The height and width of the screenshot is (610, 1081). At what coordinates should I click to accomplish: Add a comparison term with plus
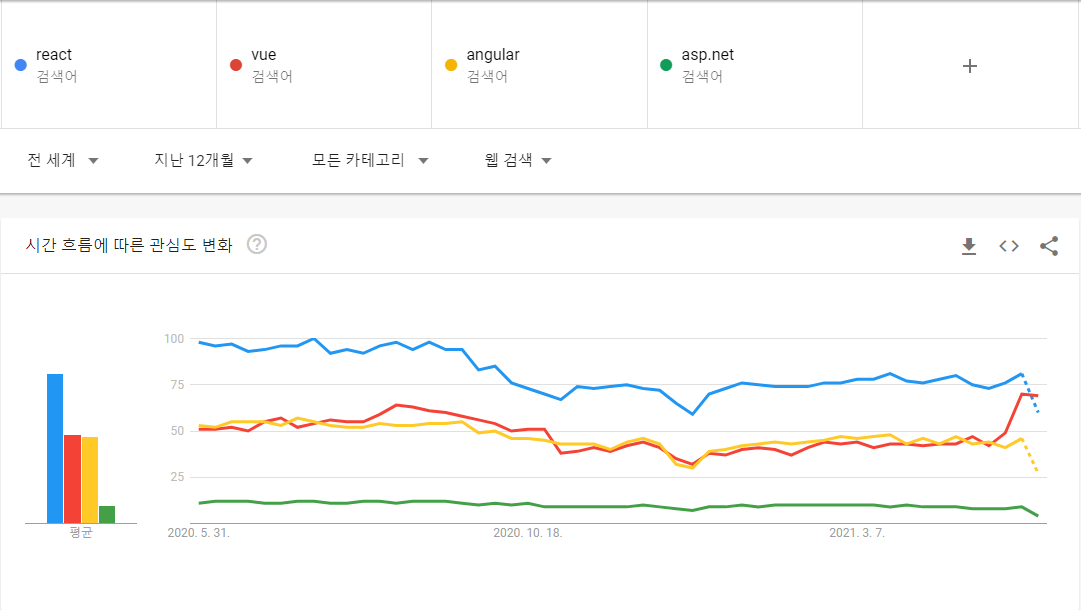point(970,66)
